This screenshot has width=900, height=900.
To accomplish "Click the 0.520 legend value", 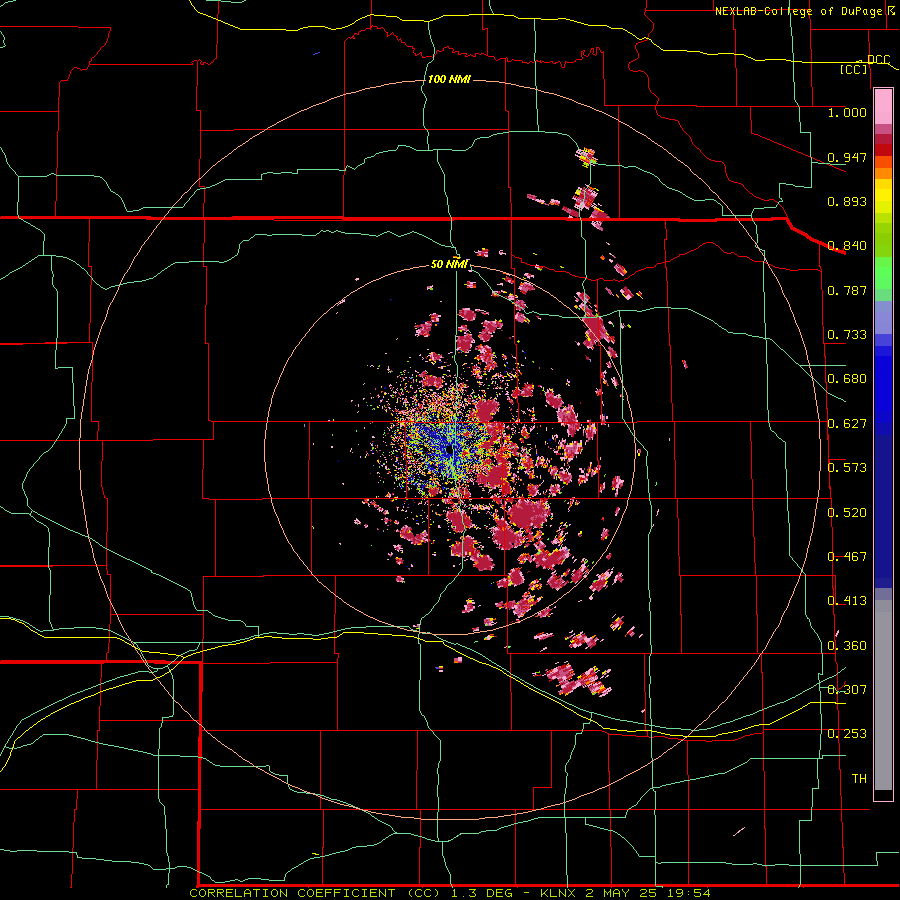I will [847, 513].
